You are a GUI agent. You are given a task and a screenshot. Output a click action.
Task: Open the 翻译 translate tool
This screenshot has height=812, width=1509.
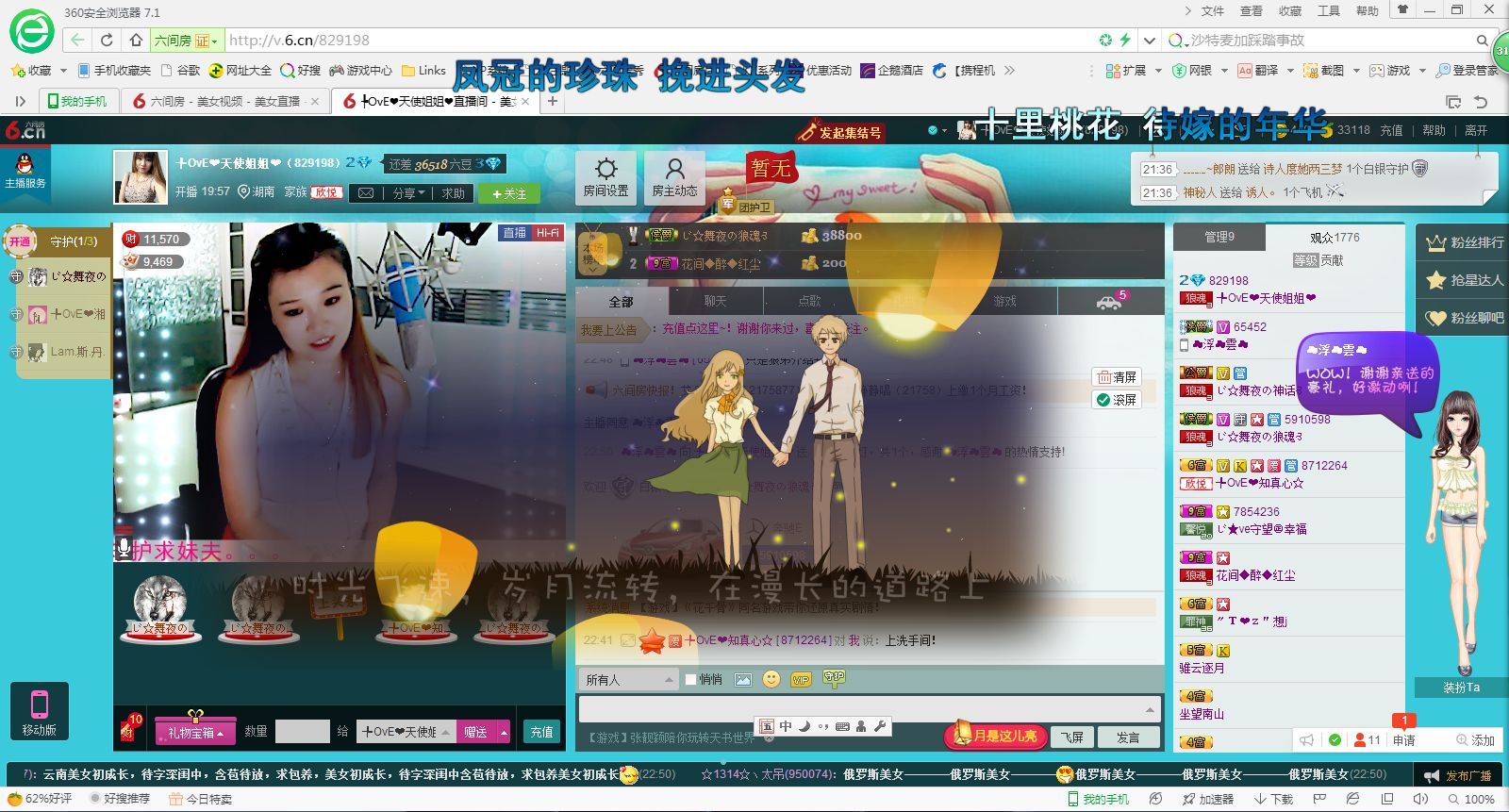coord(1258,71)
